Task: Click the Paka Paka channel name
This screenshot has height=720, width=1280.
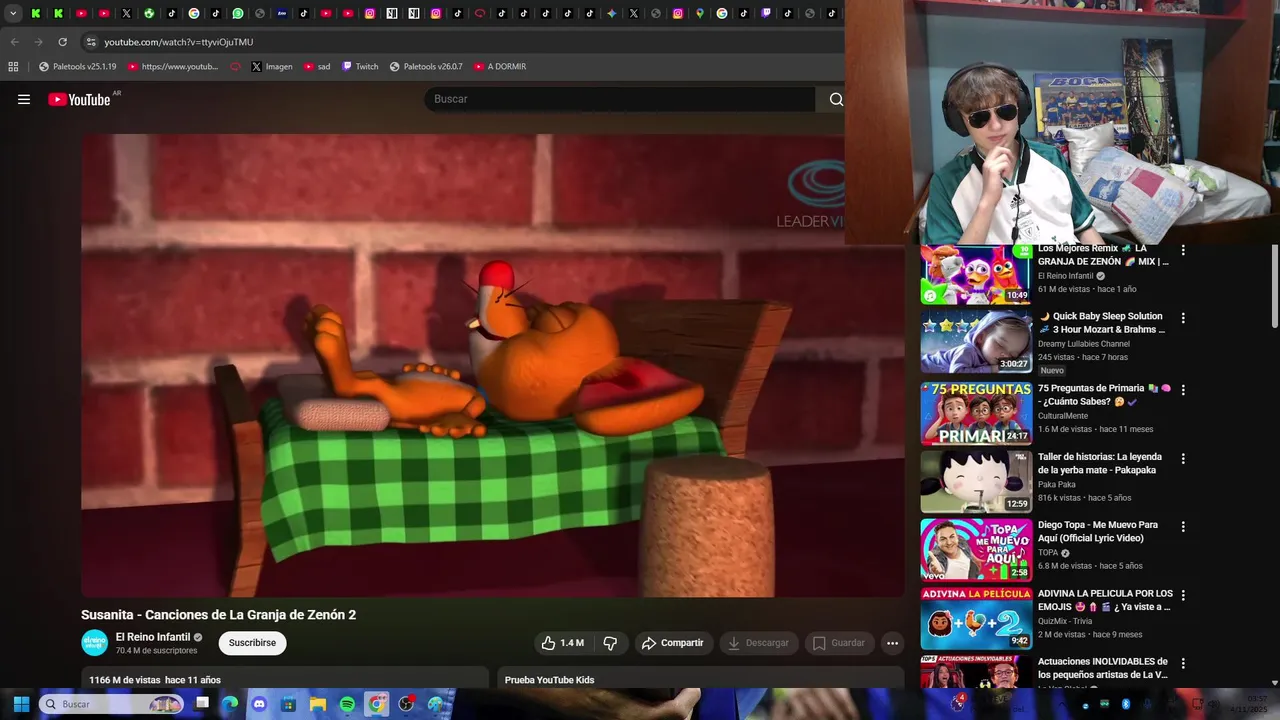Action: pyautogui.click(x=1057, y=484)
